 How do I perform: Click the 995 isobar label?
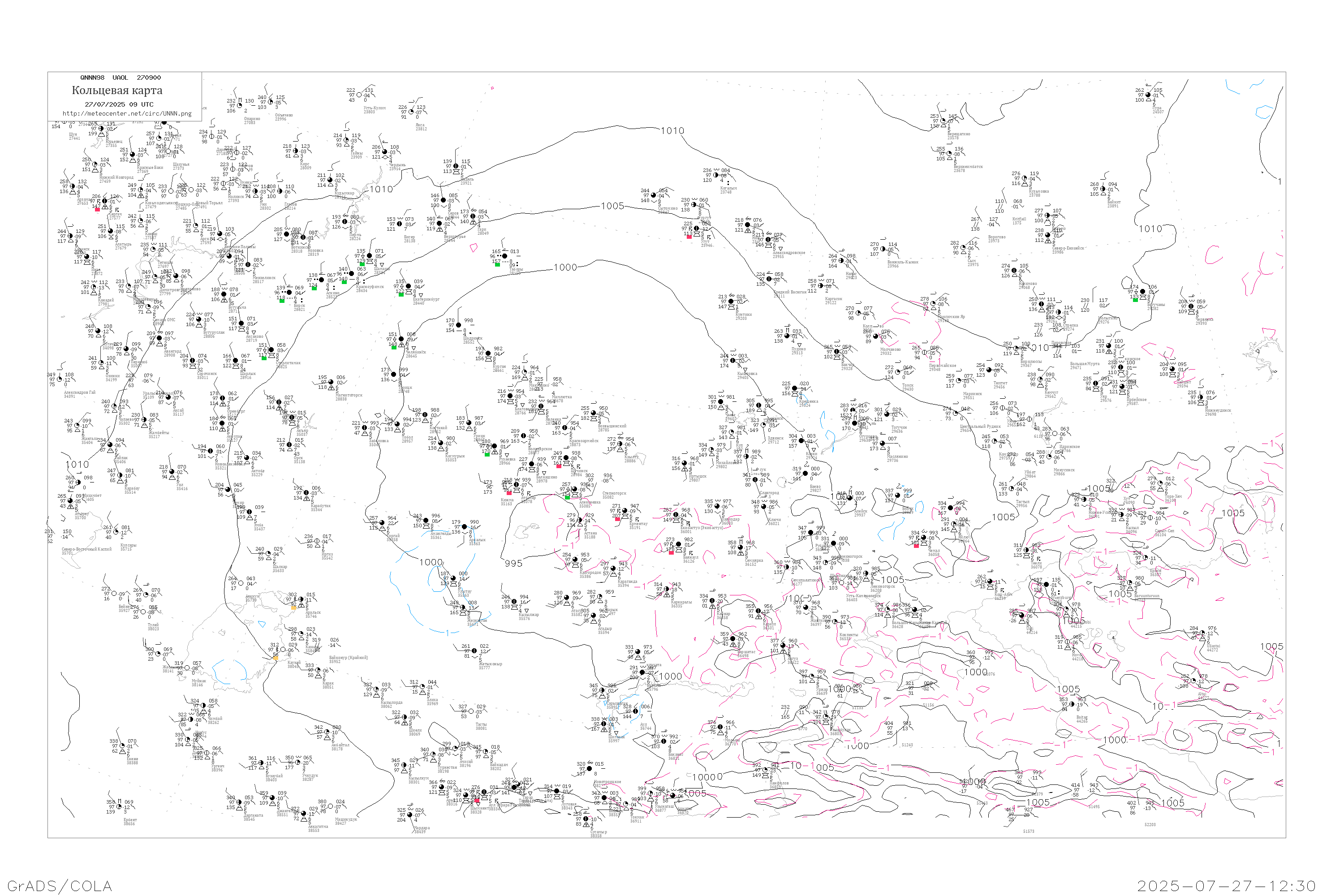(513, 564)
